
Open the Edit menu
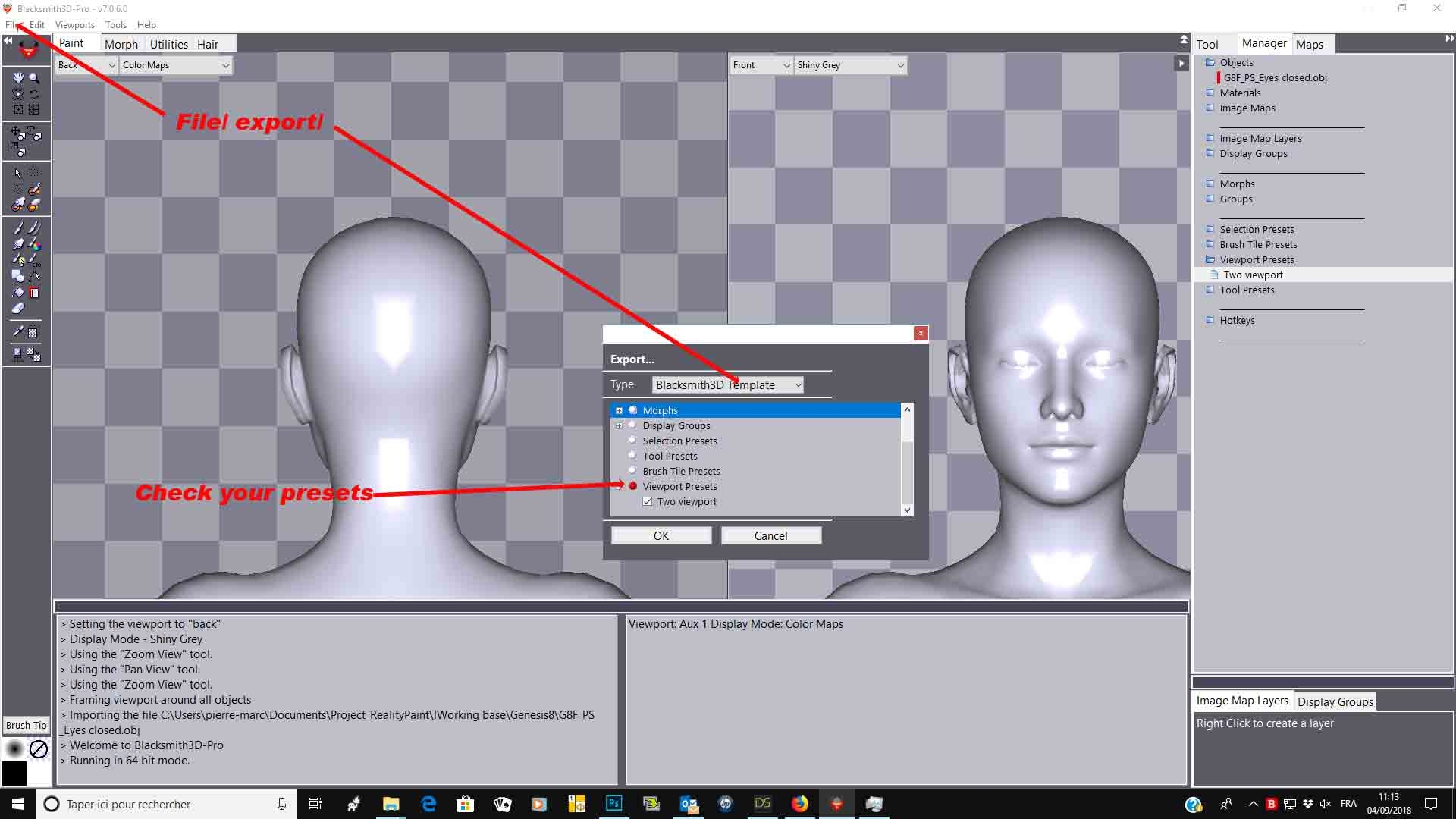(x=37, y=25)
